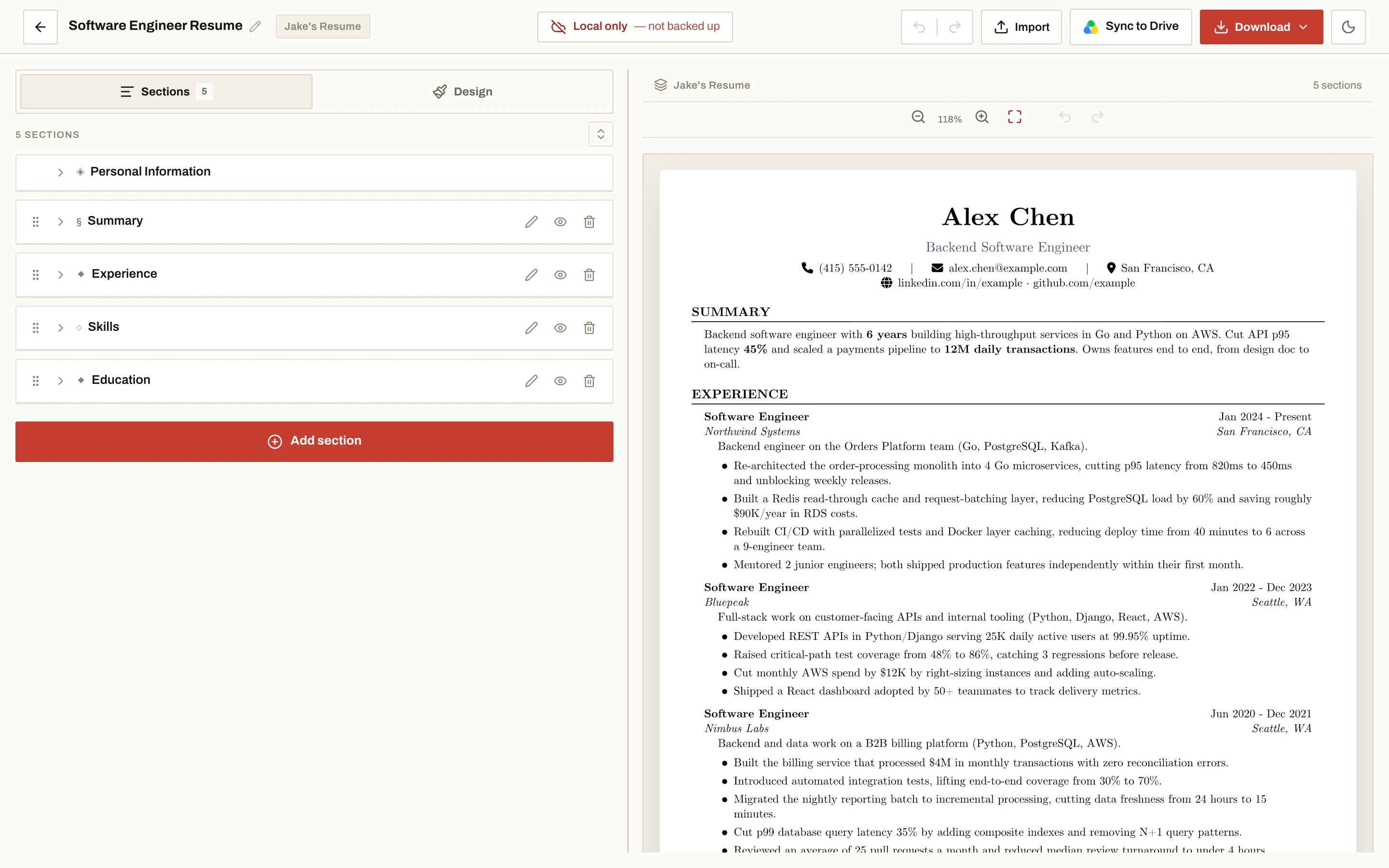Hide the Education section via eye icon

pos(560,381)
